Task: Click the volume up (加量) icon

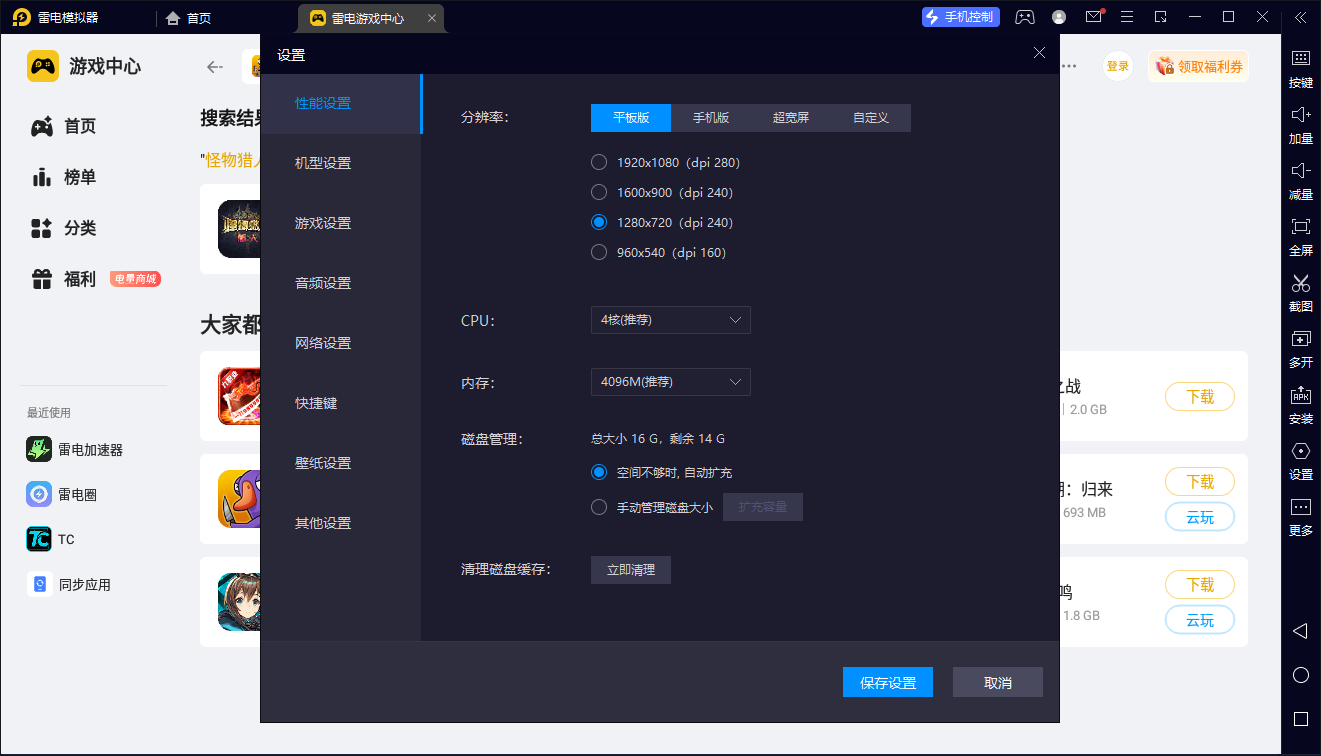Action: point(1300,123)
